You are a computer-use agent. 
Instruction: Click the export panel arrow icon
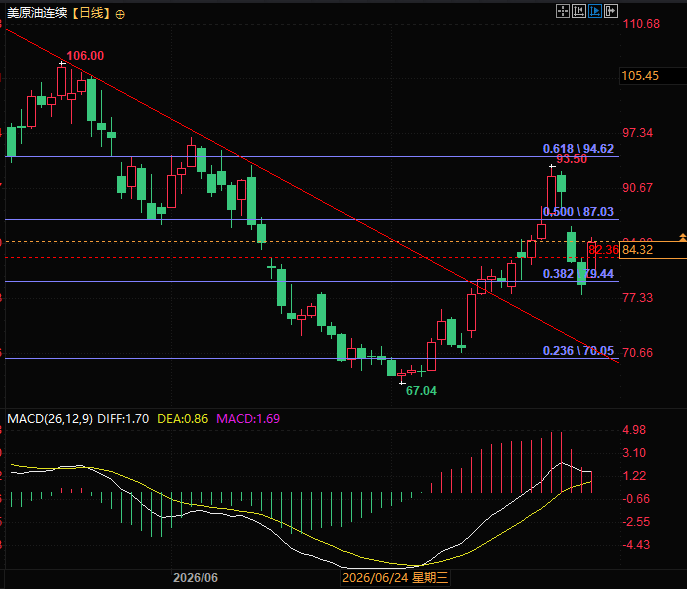pyautogui.click(x=611, y=11)
